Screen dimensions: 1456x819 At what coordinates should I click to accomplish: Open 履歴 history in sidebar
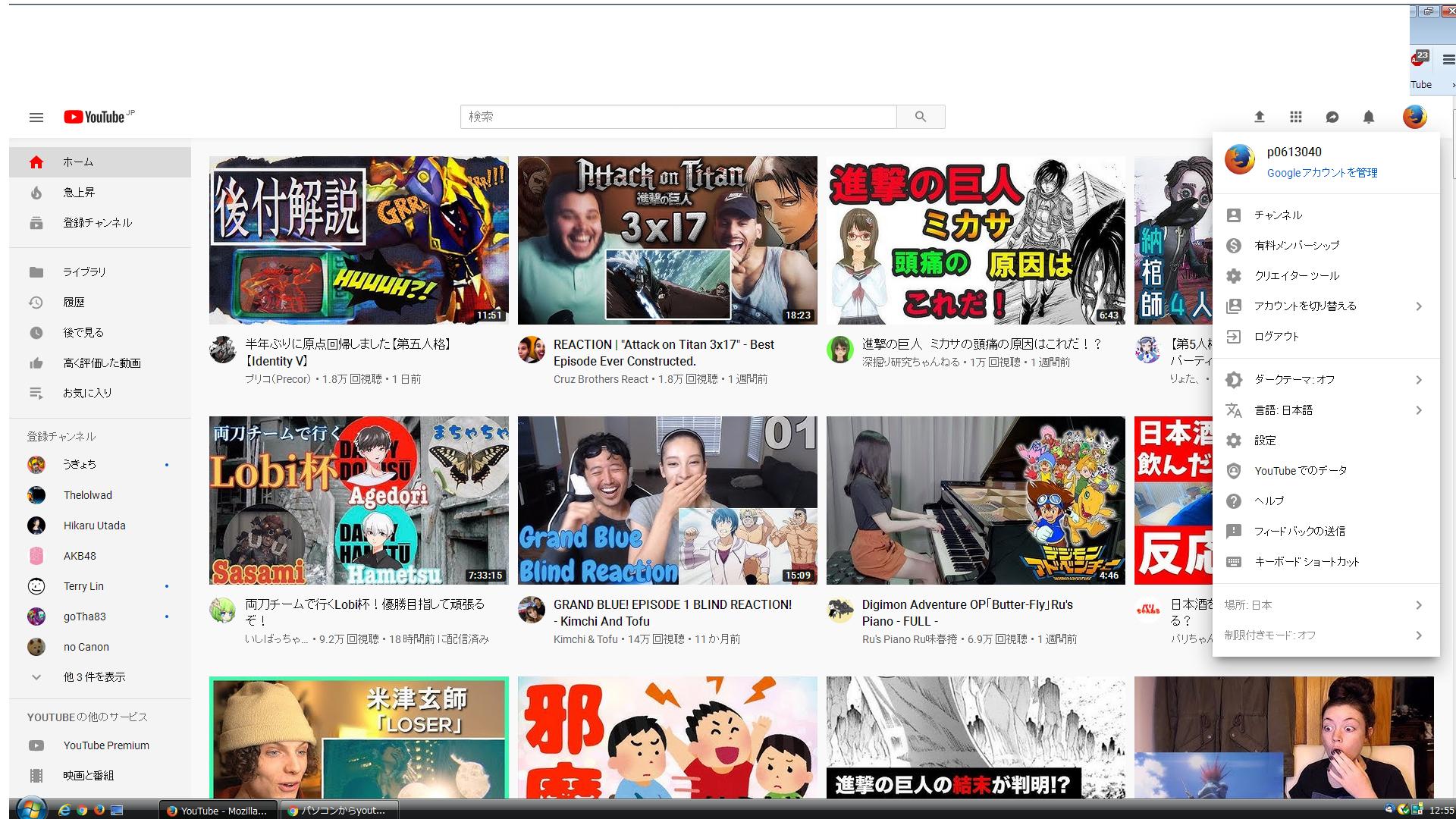(x=100, y=303)
